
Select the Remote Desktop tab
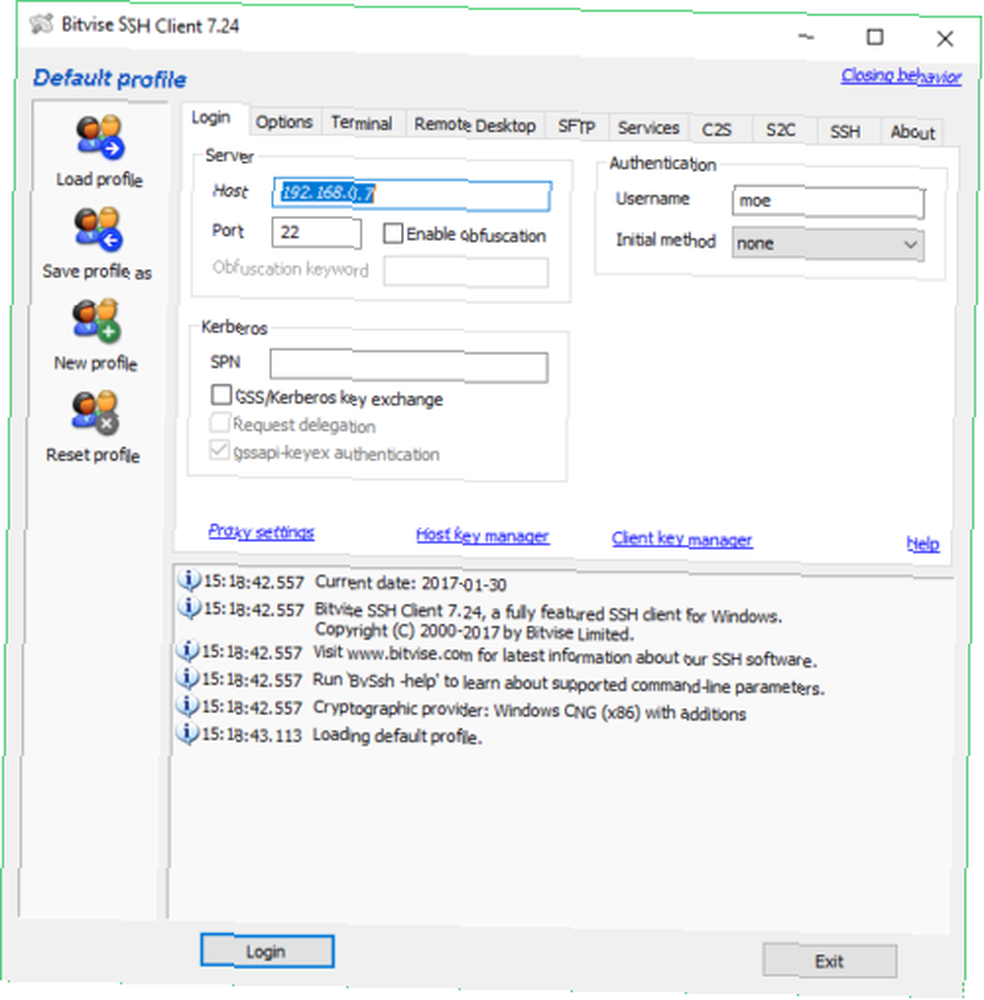point(475,125)
